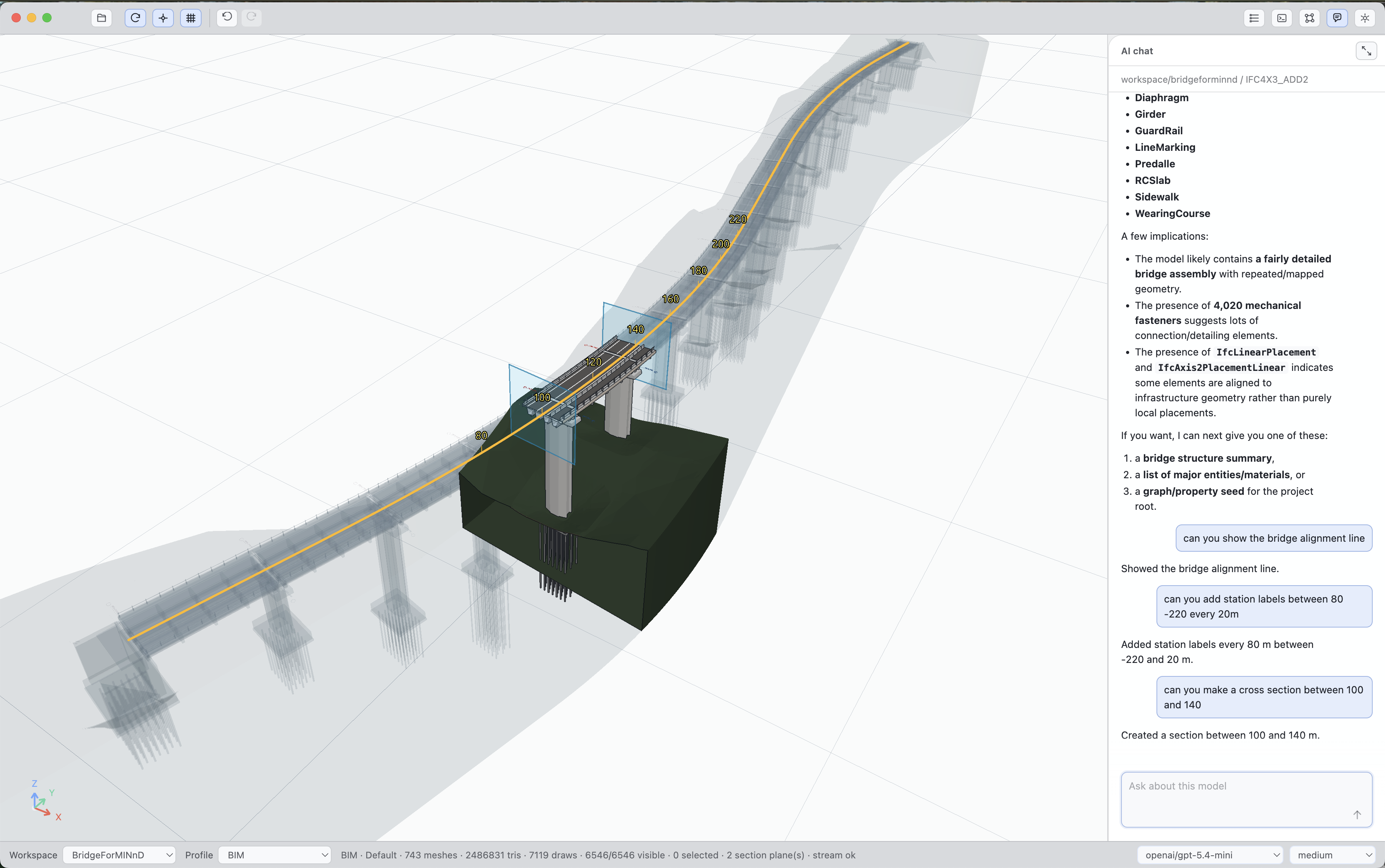
Task: Click 'Showed the bridge alignment line.' reply
Action: (1200, 568)
